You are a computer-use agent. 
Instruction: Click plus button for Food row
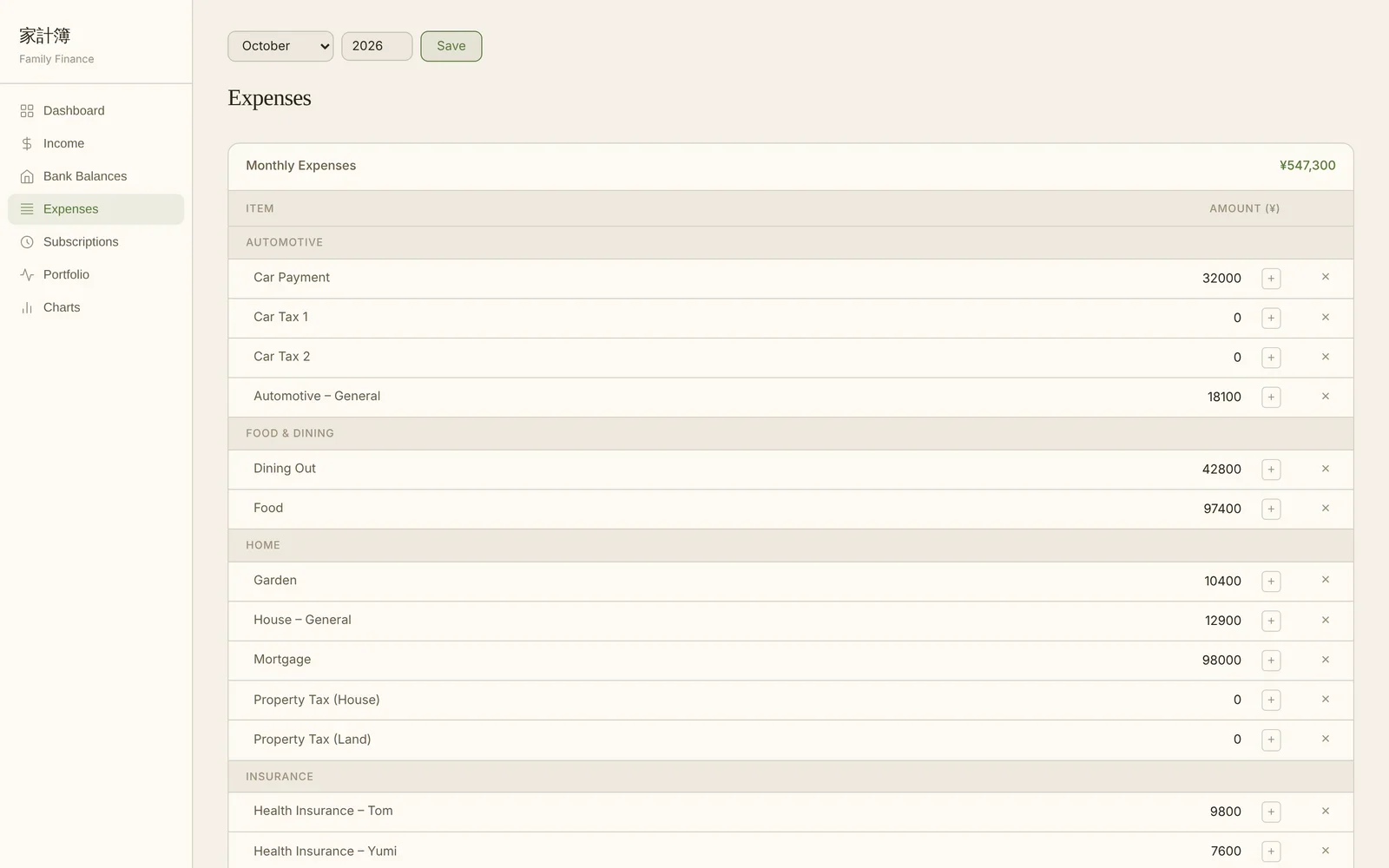[x=1271, y=510]
